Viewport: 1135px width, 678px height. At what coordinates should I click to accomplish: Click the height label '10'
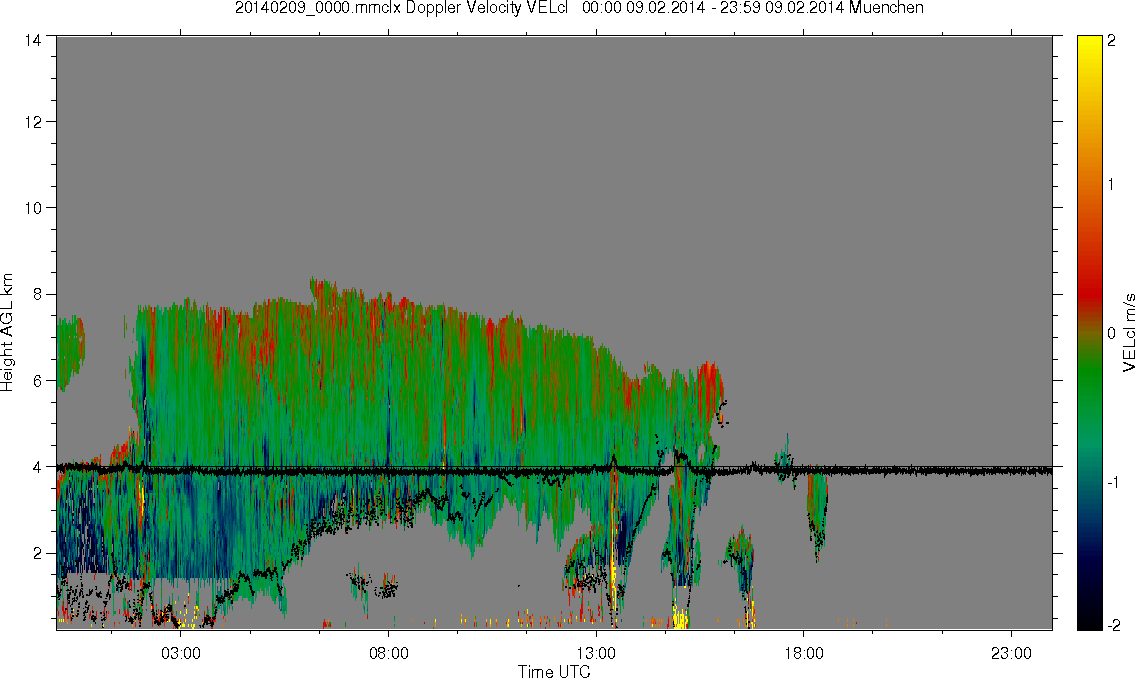pos(33,208)
